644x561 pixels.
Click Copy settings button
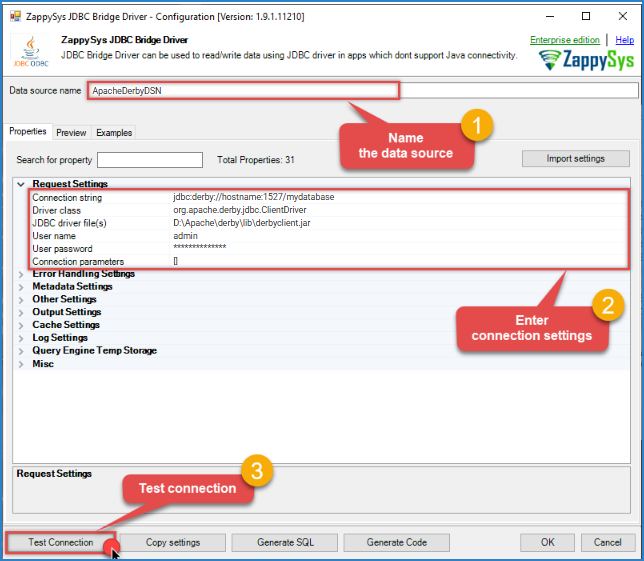pos(173,542)
